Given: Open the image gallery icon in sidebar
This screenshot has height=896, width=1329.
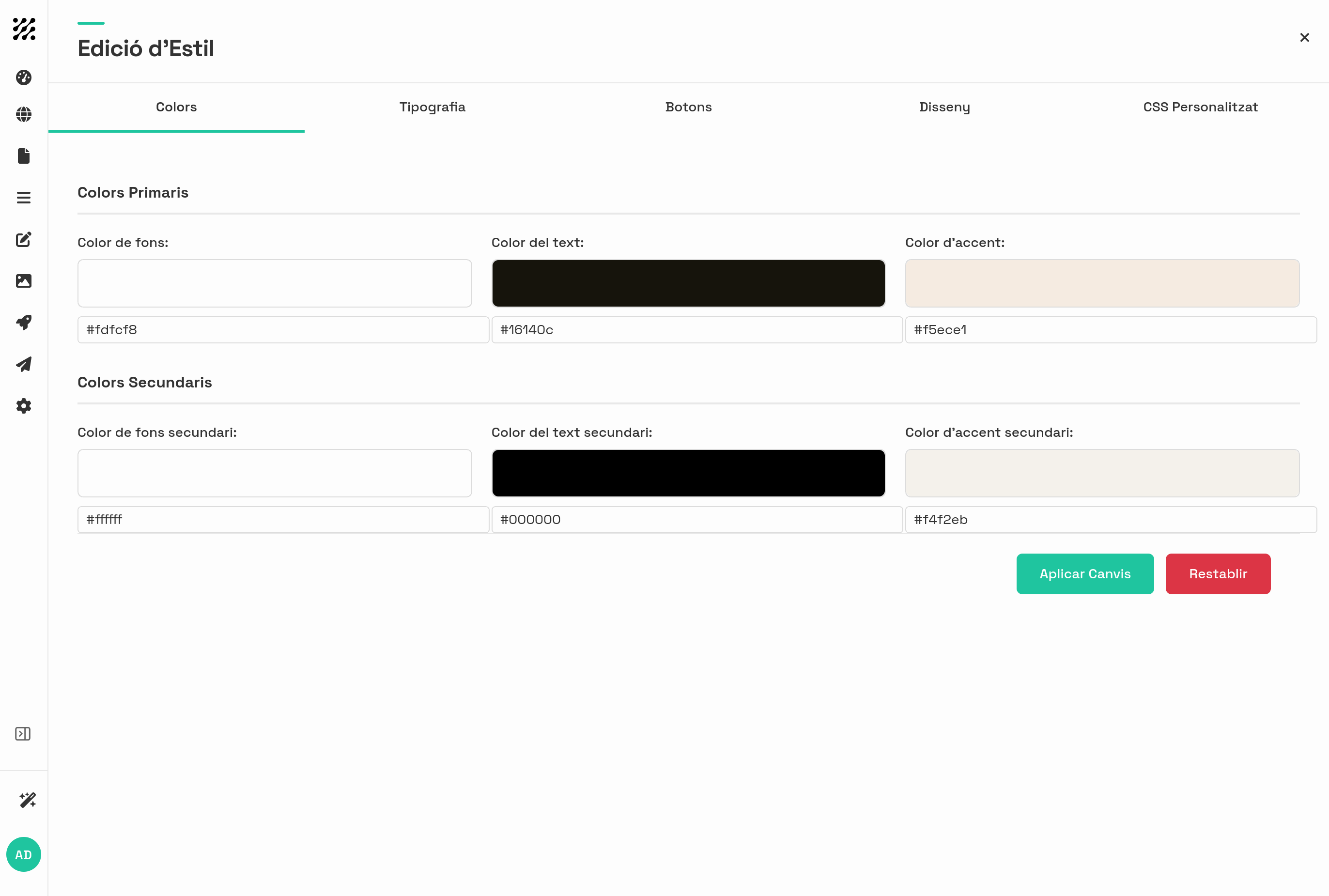Looking at the screenshot, I should pos(23,280).
